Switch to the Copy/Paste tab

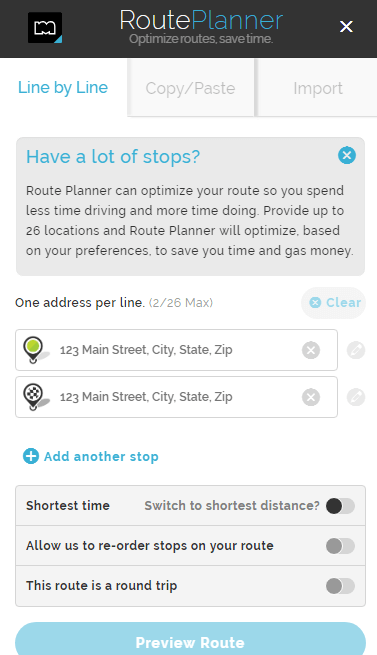191,88
